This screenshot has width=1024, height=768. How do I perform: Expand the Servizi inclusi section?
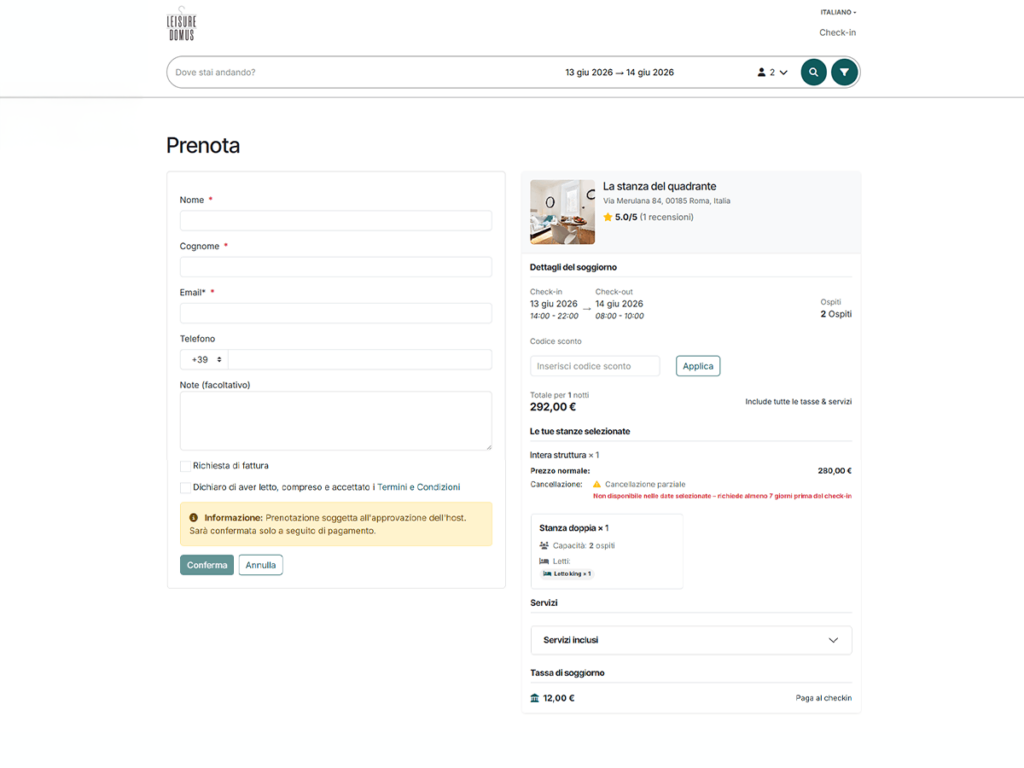pyautogui.click(x=690, y=640)
